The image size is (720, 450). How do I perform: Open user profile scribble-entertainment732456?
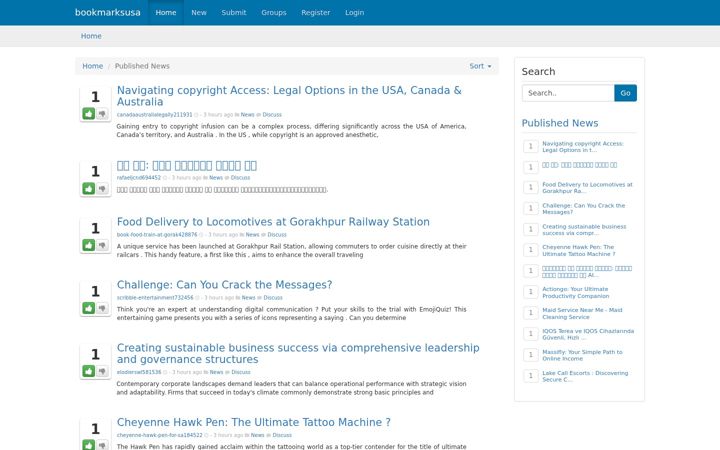coord(155,298)
